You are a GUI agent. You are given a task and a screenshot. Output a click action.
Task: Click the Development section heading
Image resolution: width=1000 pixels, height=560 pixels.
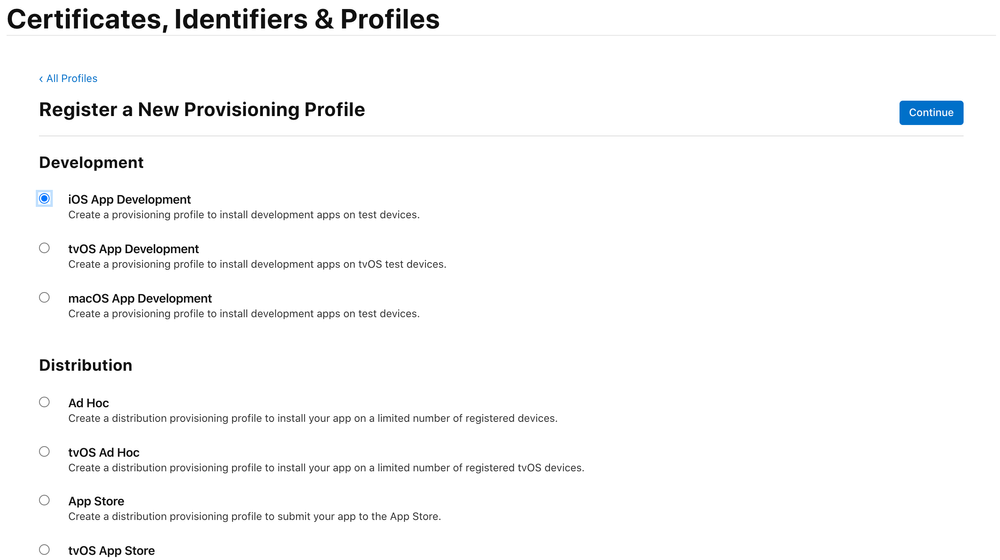(x=91, y=162)
